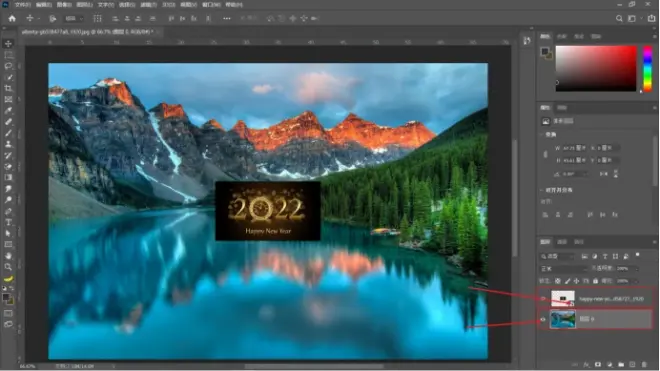
Task: Open the layer blend mode dropdown
Action: [564, 268]
